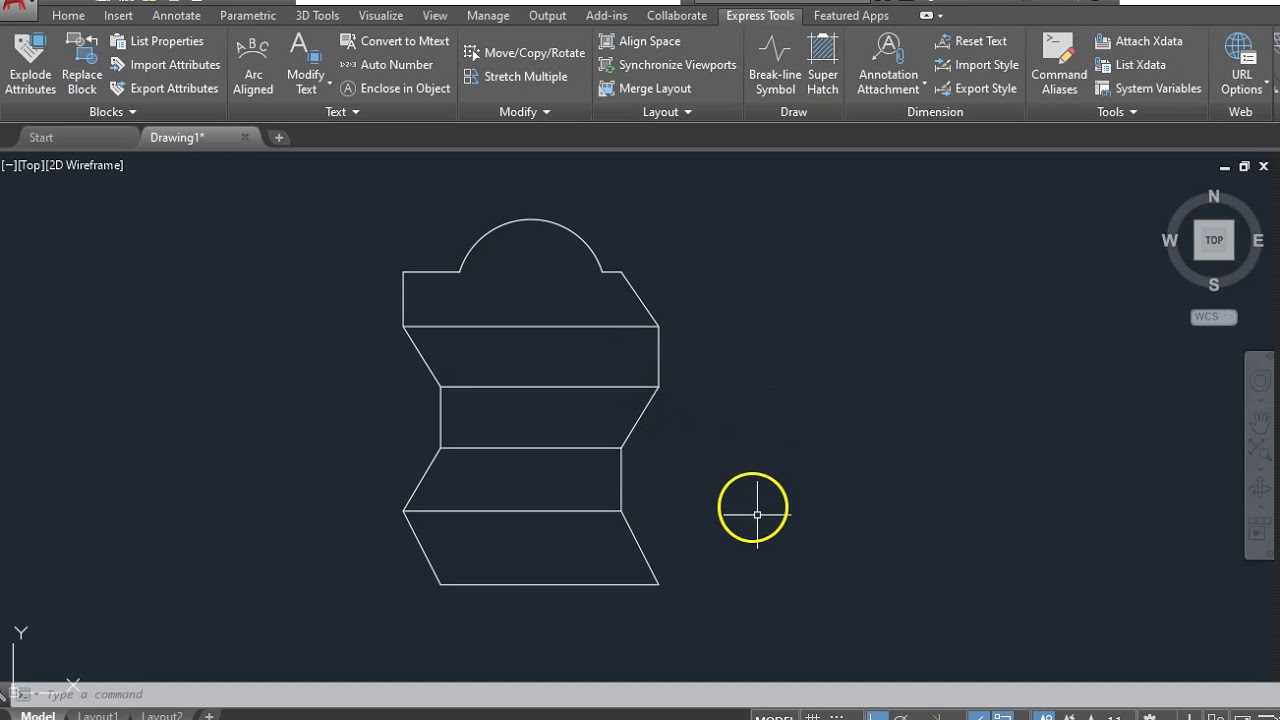Click West on the ViewCube compass

(1169, 240)
